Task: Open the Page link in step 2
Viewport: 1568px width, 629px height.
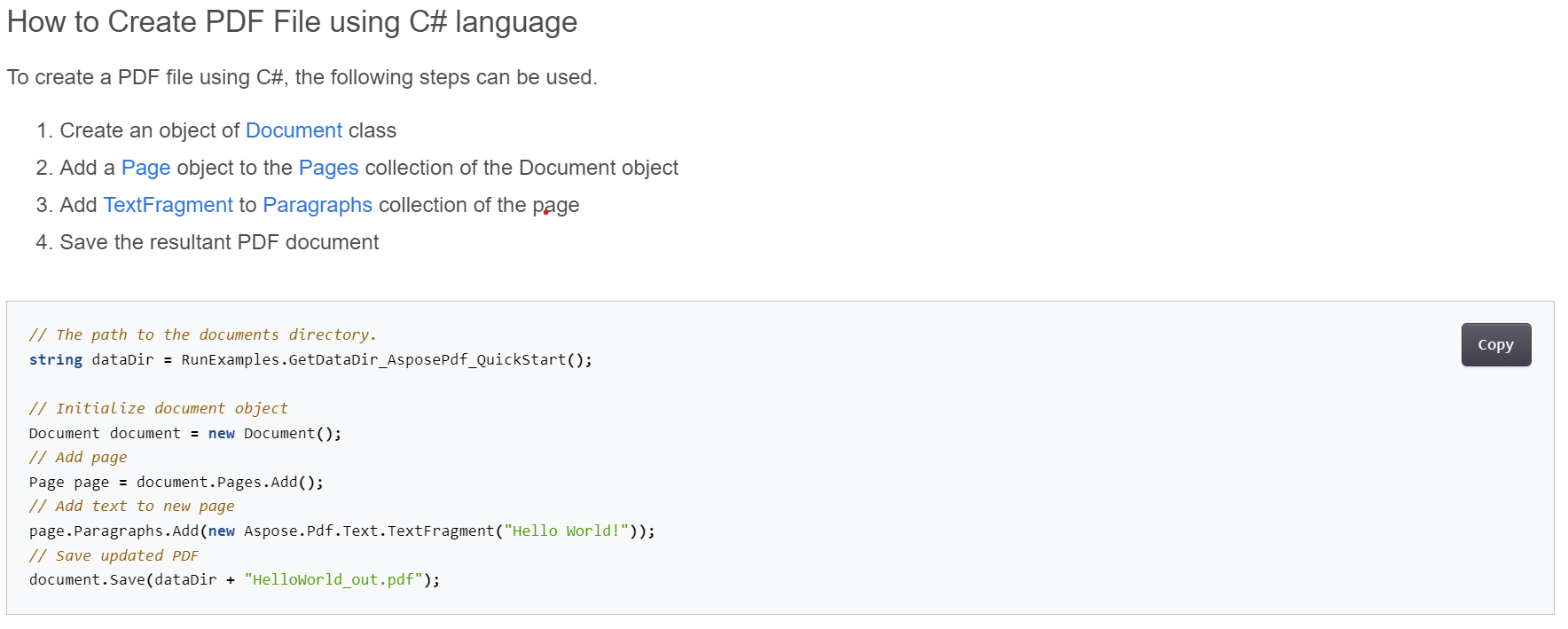Action: click(x=145, y=168)
